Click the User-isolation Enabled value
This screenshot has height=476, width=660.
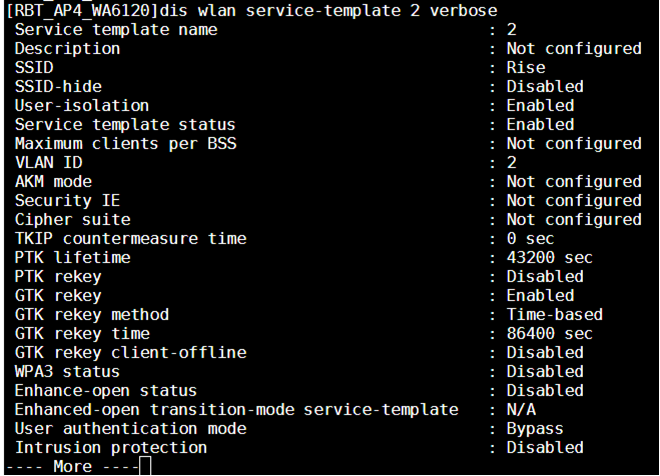pos(540,105)
